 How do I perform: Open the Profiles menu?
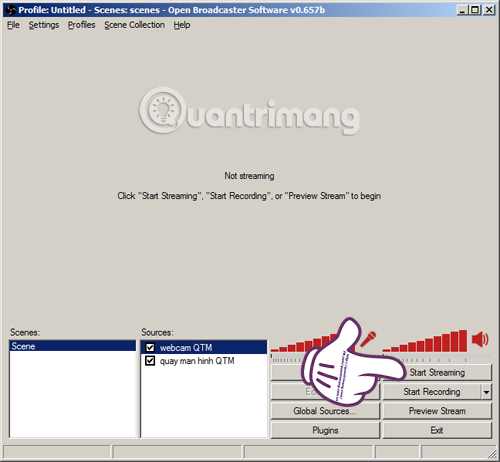pyautogui.click(x=82, y=25)
